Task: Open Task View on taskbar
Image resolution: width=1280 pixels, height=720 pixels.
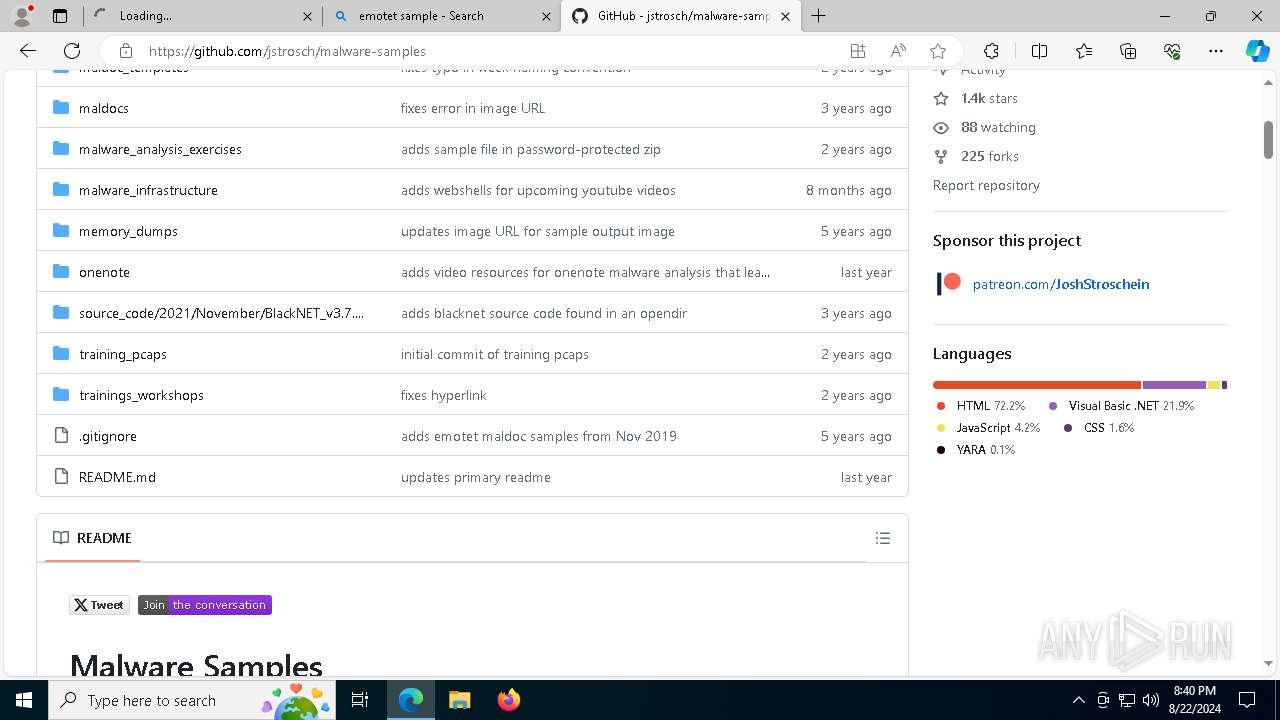Action: click(x=360, y=700)
